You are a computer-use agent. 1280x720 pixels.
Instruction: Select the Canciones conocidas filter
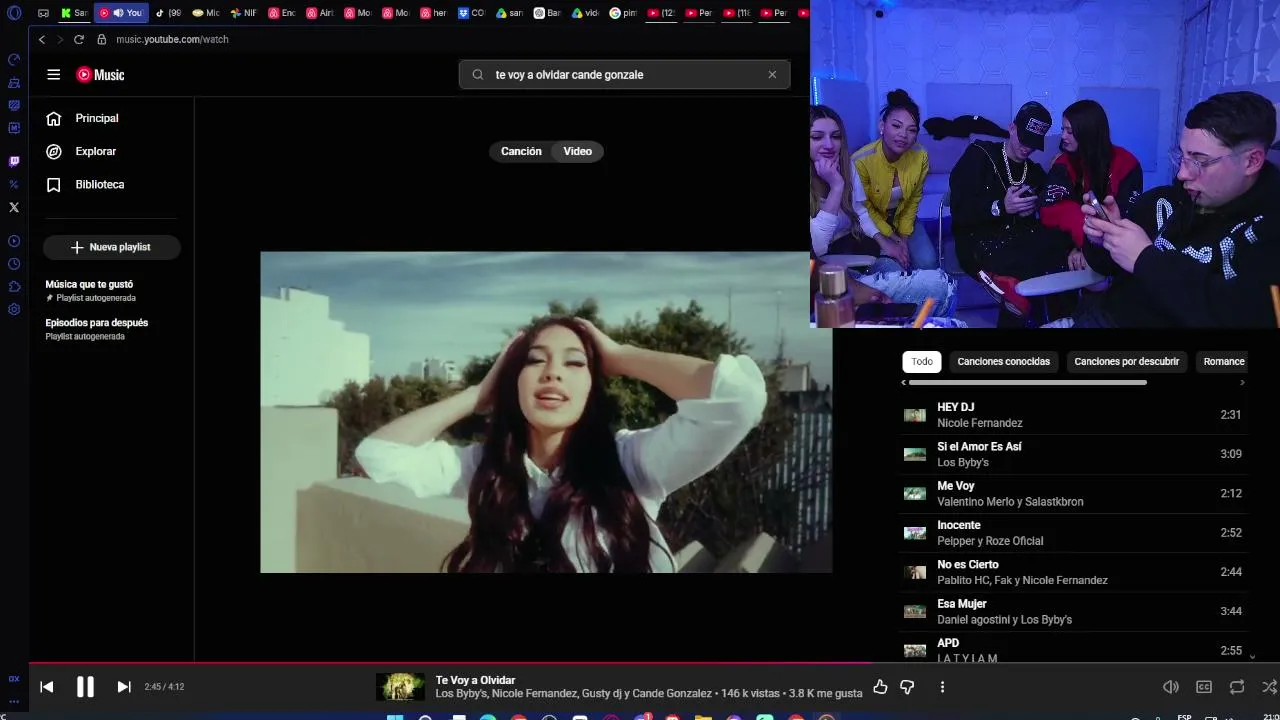[1003, 362]
